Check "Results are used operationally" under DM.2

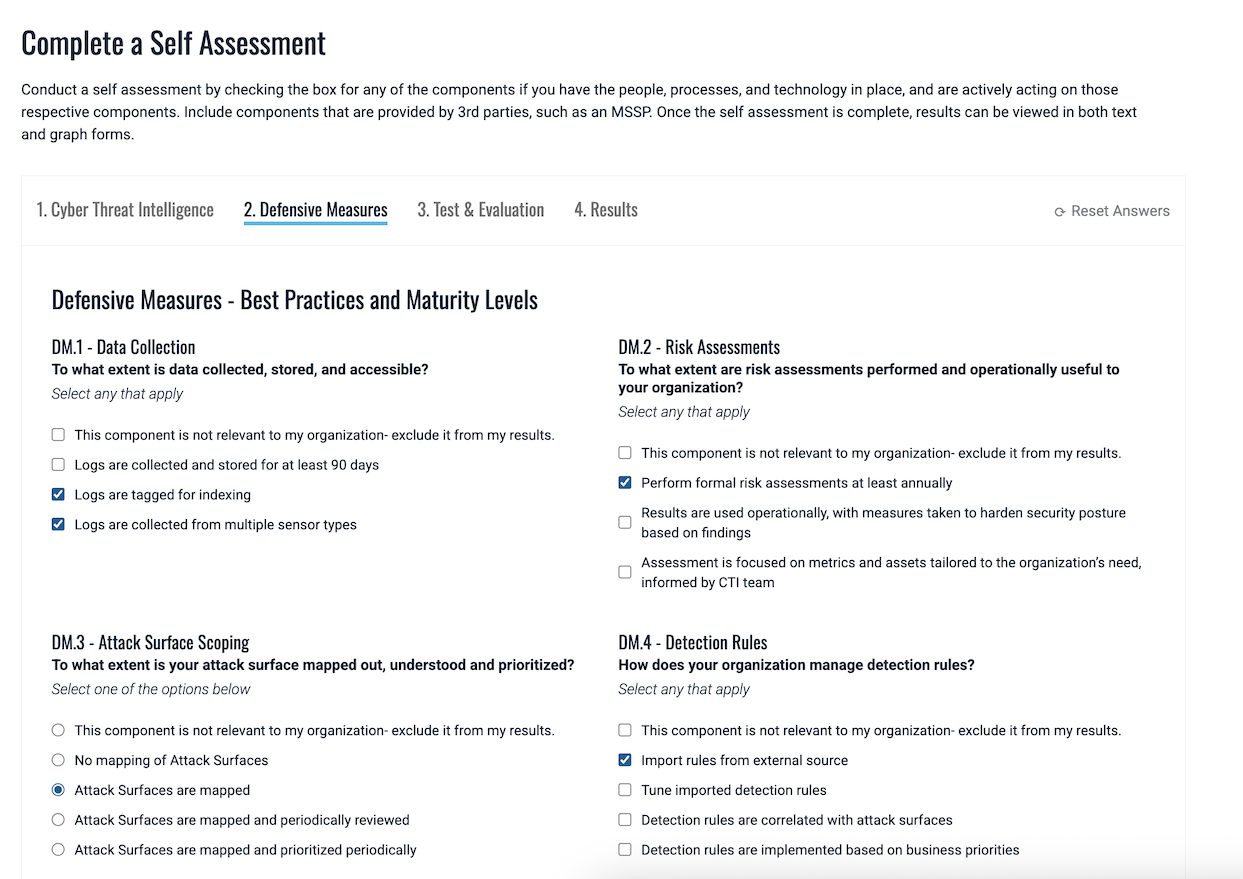tap(624, 522)
